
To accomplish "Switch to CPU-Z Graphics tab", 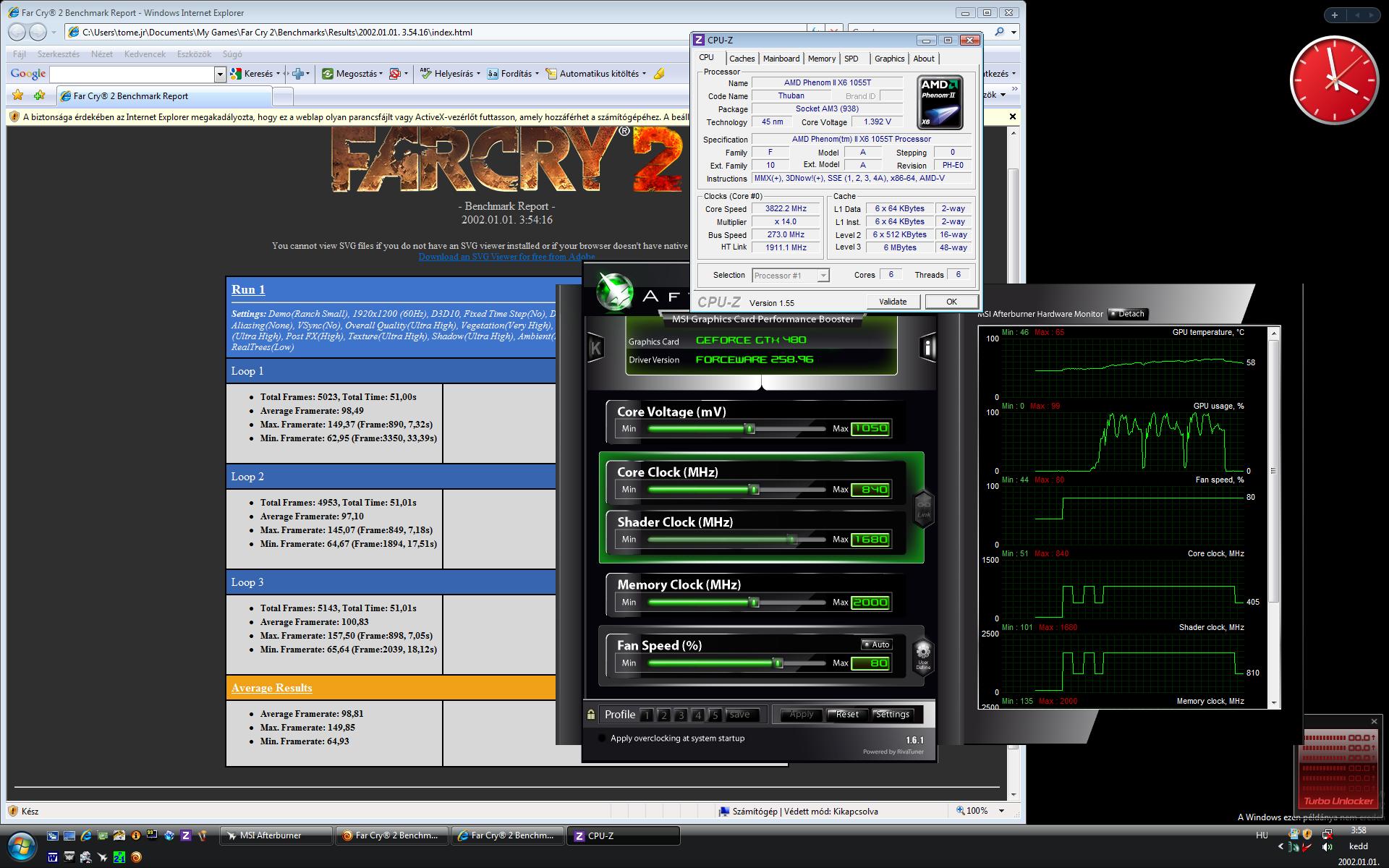I will (889, 59).
